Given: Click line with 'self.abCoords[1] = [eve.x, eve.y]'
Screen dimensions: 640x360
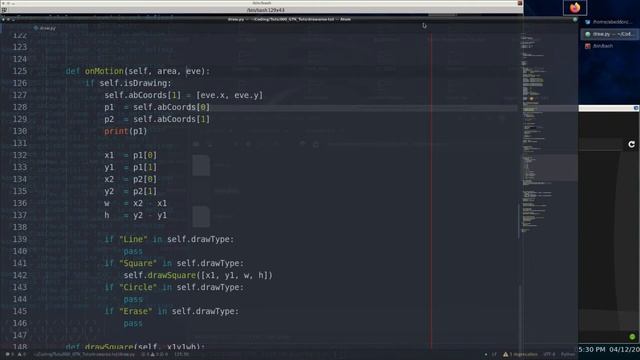Looking at the screenshot, I should coord(184,95).
